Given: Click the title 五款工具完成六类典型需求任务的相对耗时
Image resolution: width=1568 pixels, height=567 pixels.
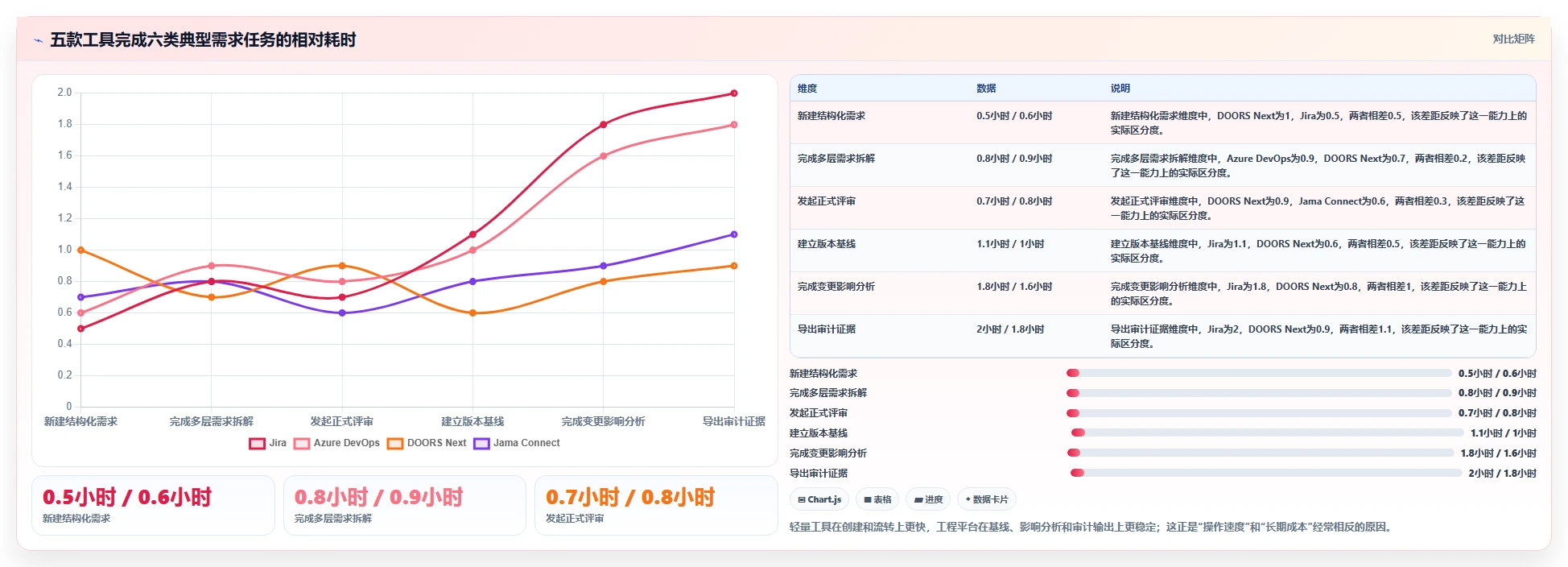Looking at the screenshot, I should pos(203,40).
